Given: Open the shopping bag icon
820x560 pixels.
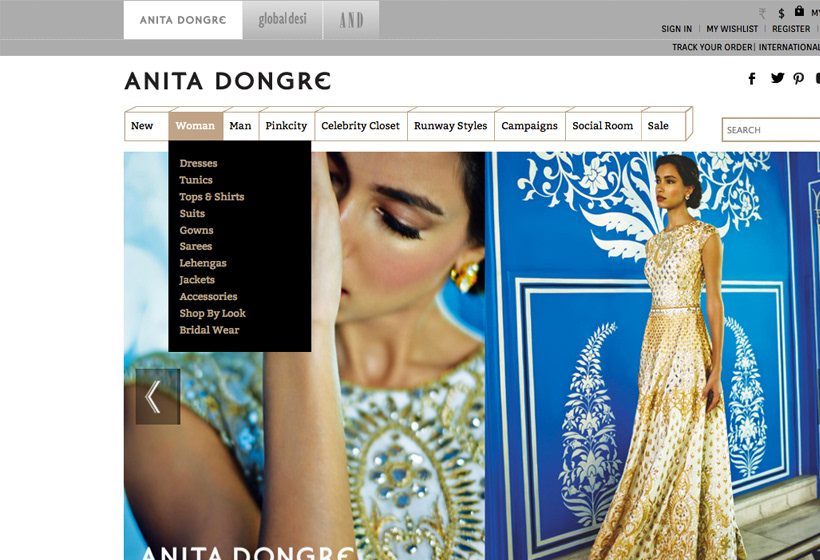Looking at the screenshot, I should [799, 11].
